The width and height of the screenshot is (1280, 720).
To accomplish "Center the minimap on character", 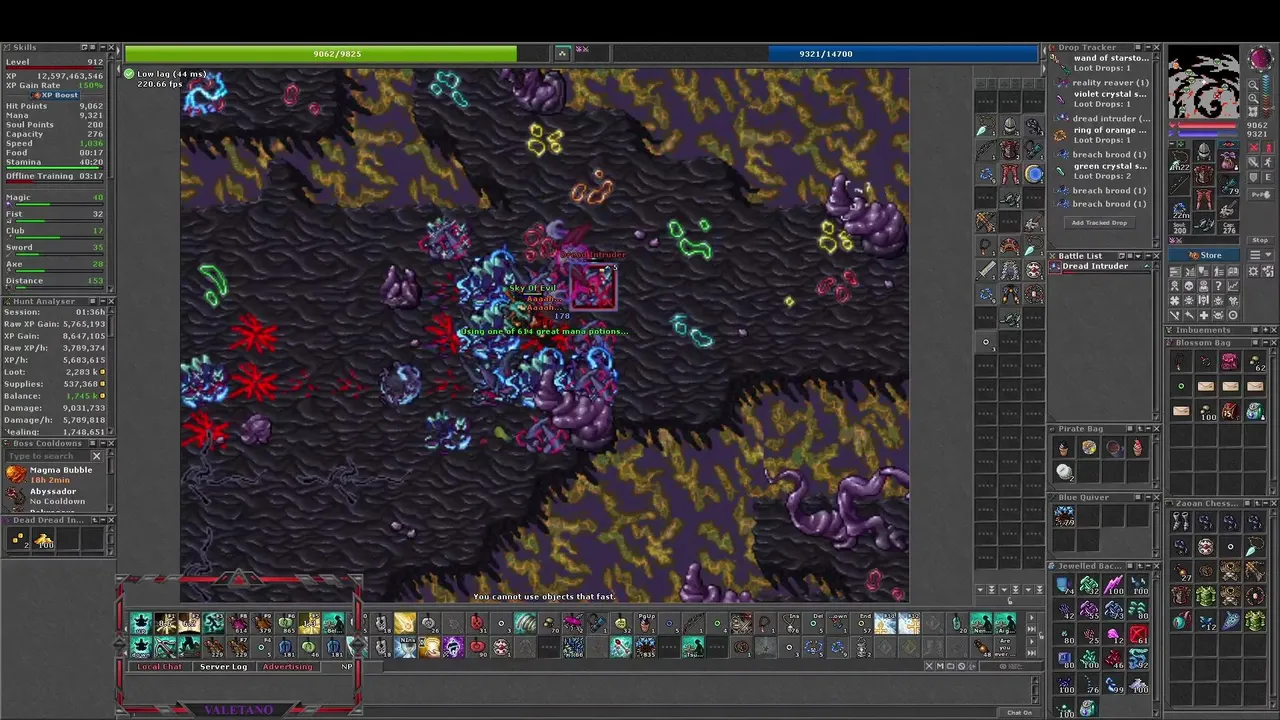I will tap(1253, 112).
